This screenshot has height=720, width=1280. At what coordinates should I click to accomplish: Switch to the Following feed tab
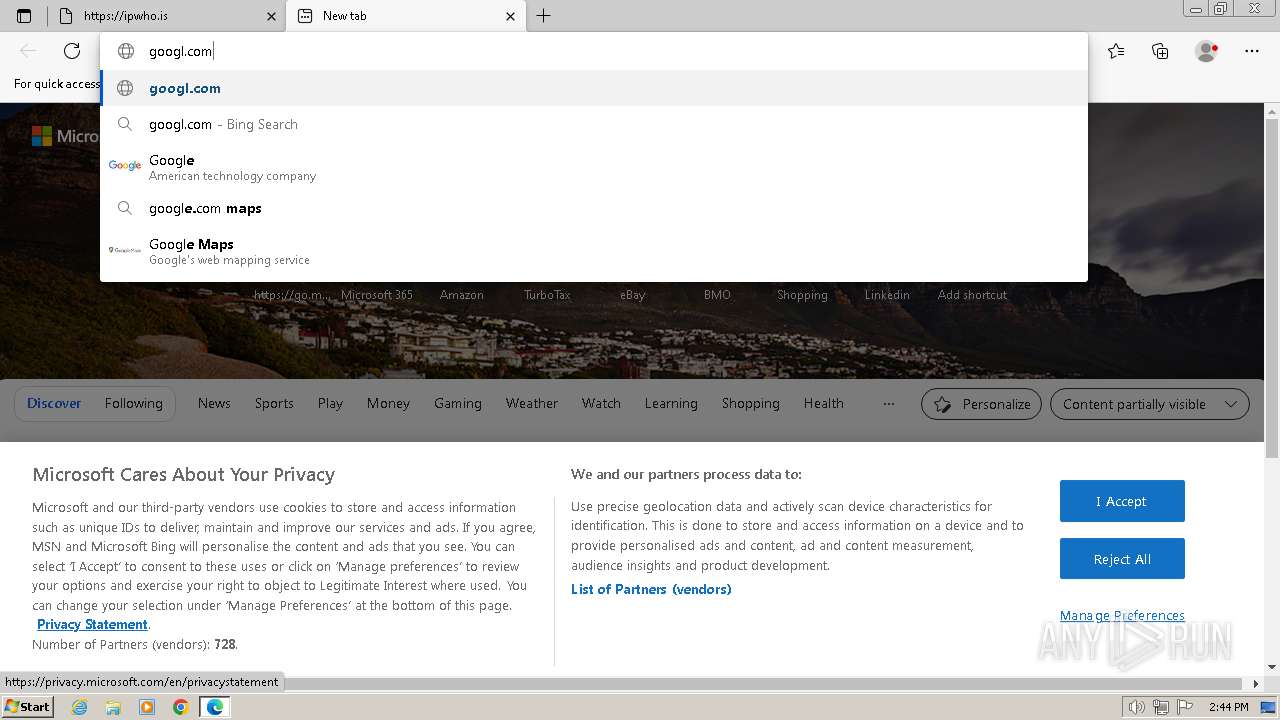point(133,403)
